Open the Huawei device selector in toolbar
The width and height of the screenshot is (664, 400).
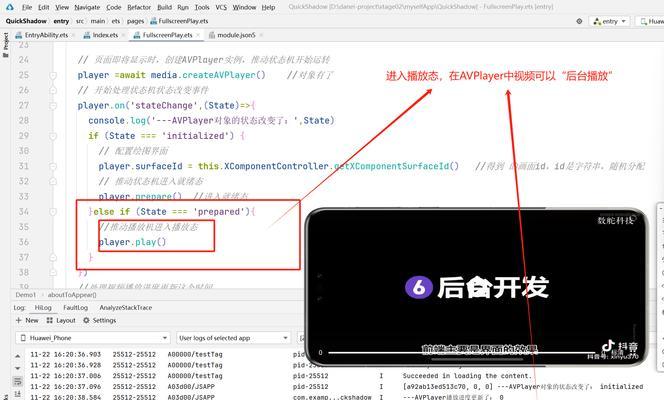[651, 21]
